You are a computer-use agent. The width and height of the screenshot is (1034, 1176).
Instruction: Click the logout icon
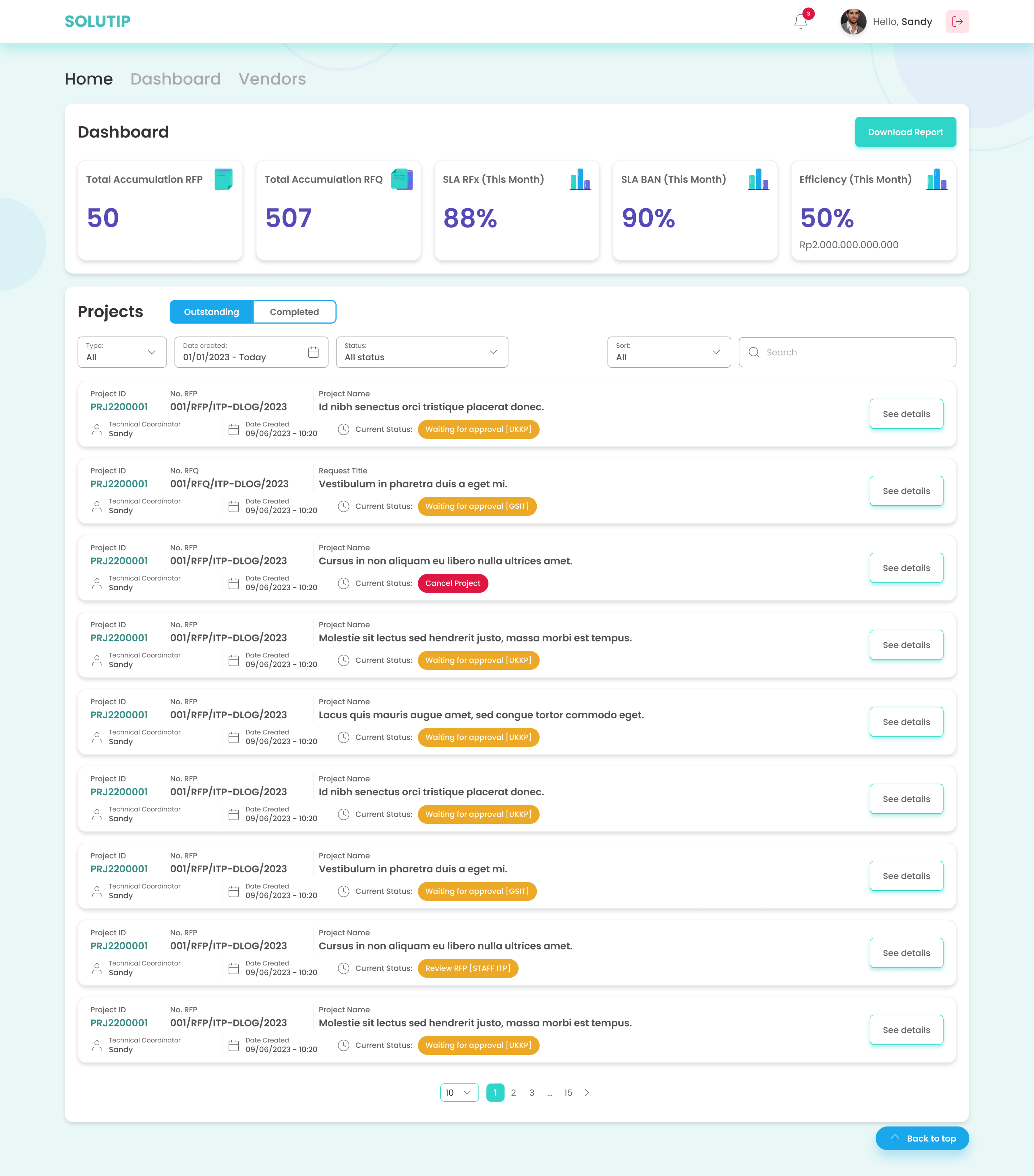point(957,21)
